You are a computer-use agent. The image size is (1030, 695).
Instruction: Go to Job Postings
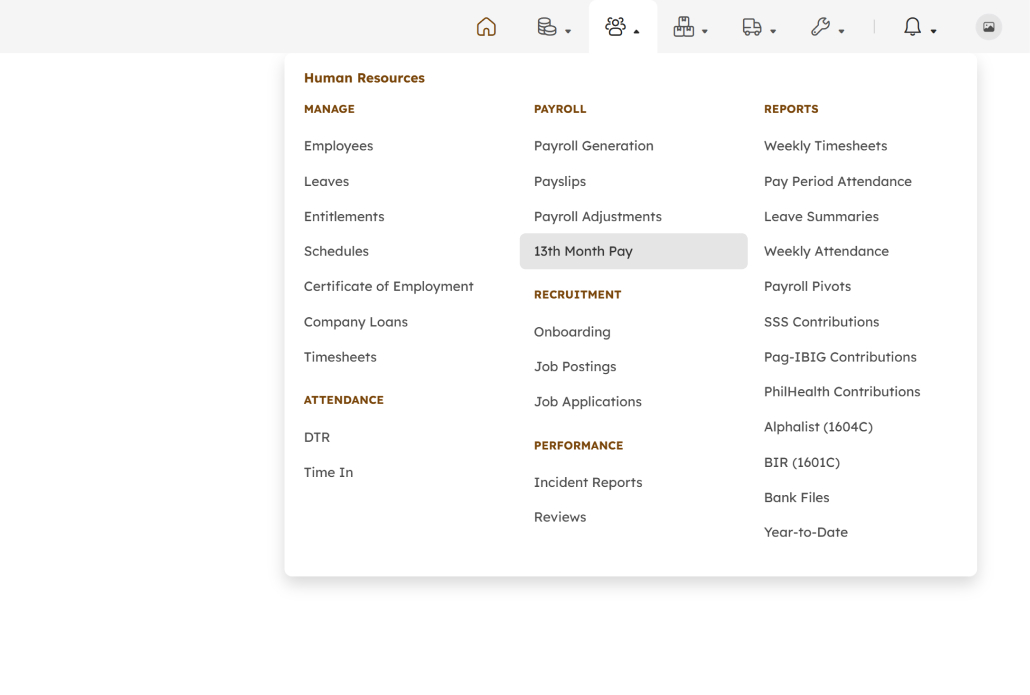575,367
